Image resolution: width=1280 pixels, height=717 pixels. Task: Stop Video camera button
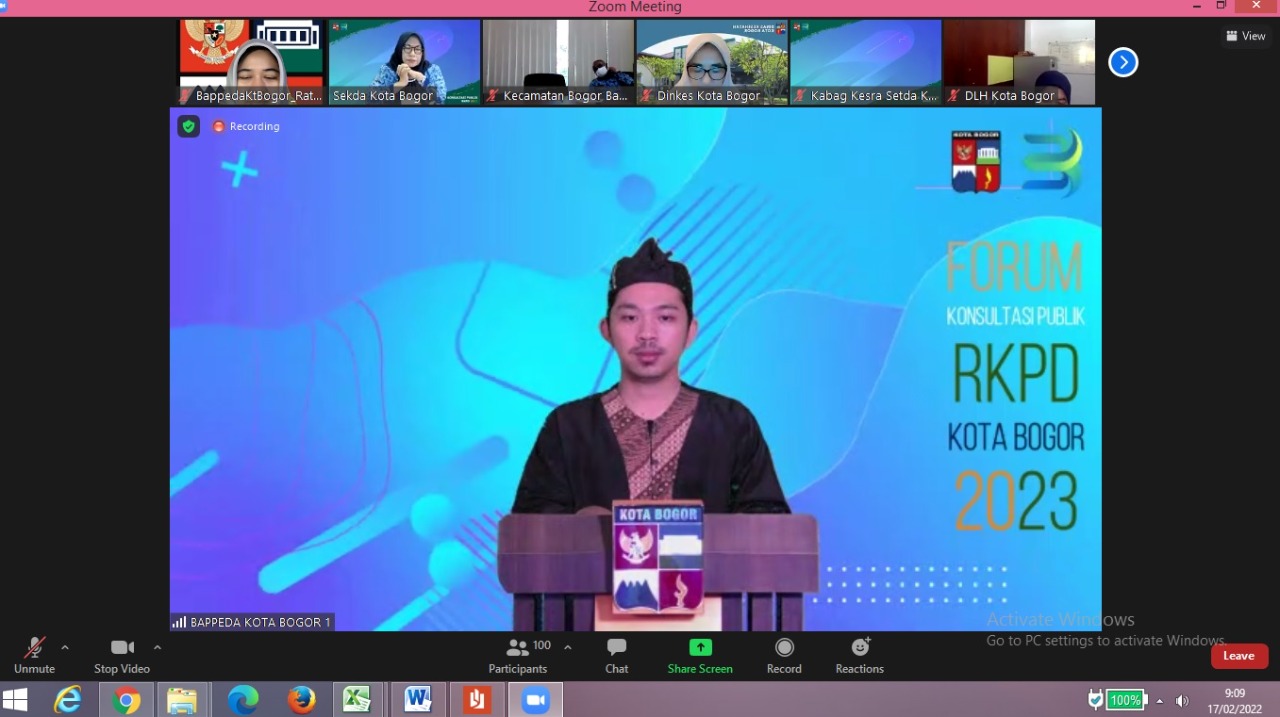tap(122, 656)
